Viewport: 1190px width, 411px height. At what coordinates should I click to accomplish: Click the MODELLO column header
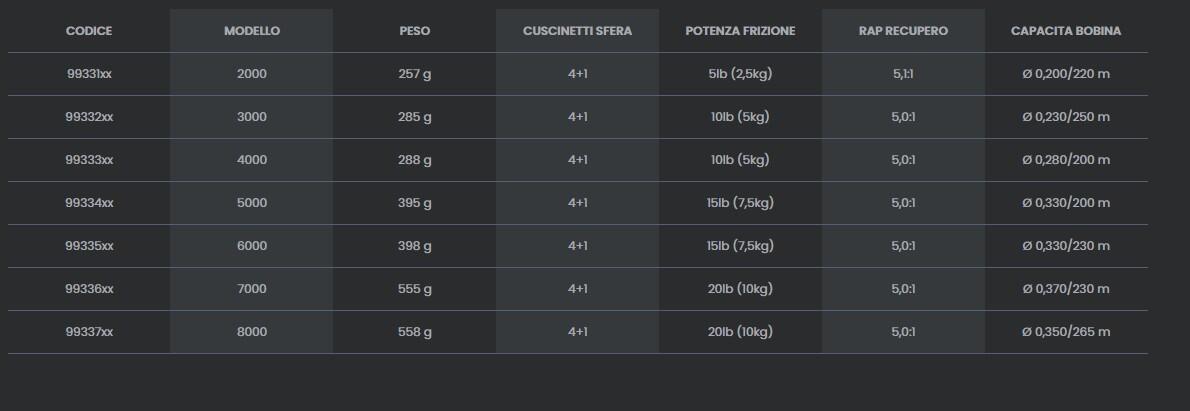coord(252,31)
